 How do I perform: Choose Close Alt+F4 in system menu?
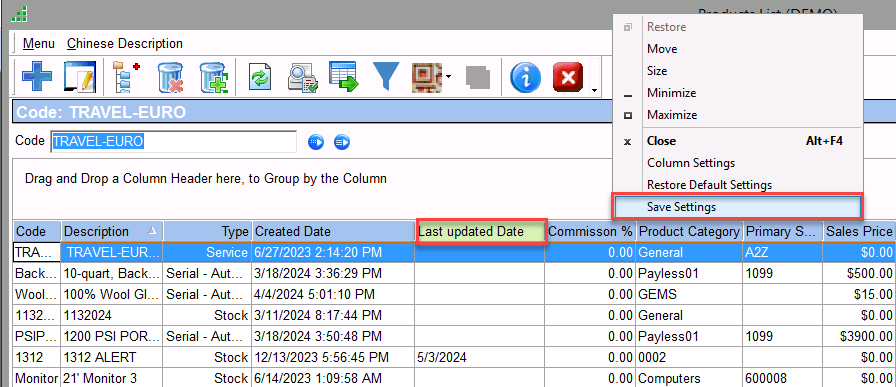(737, 141)
